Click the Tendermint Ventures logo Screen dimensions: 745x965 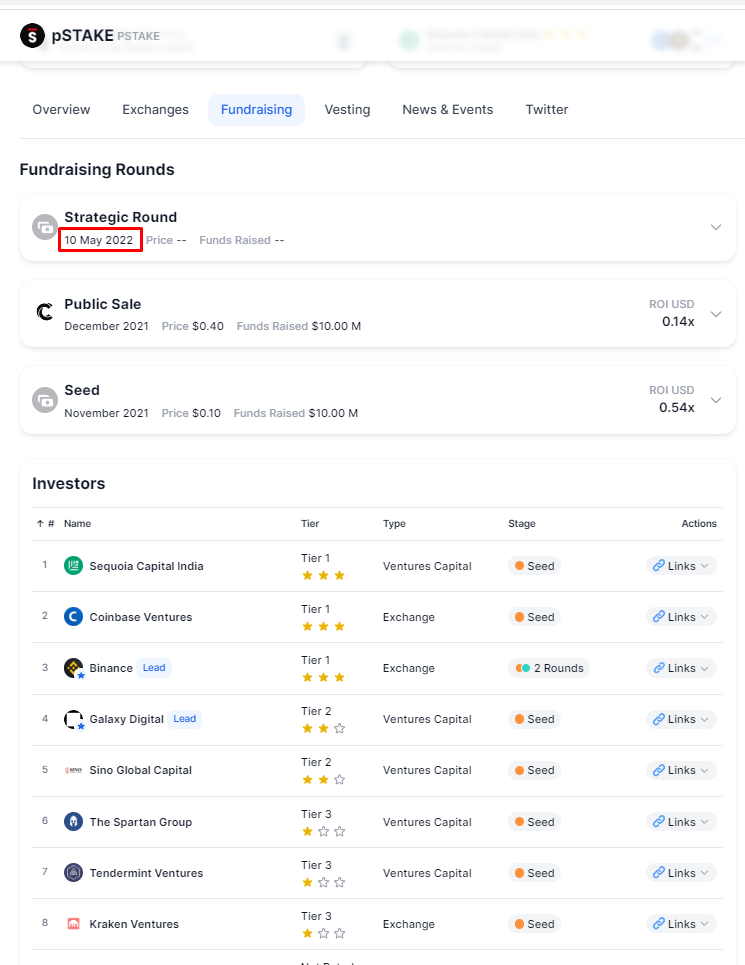[73, 873]
